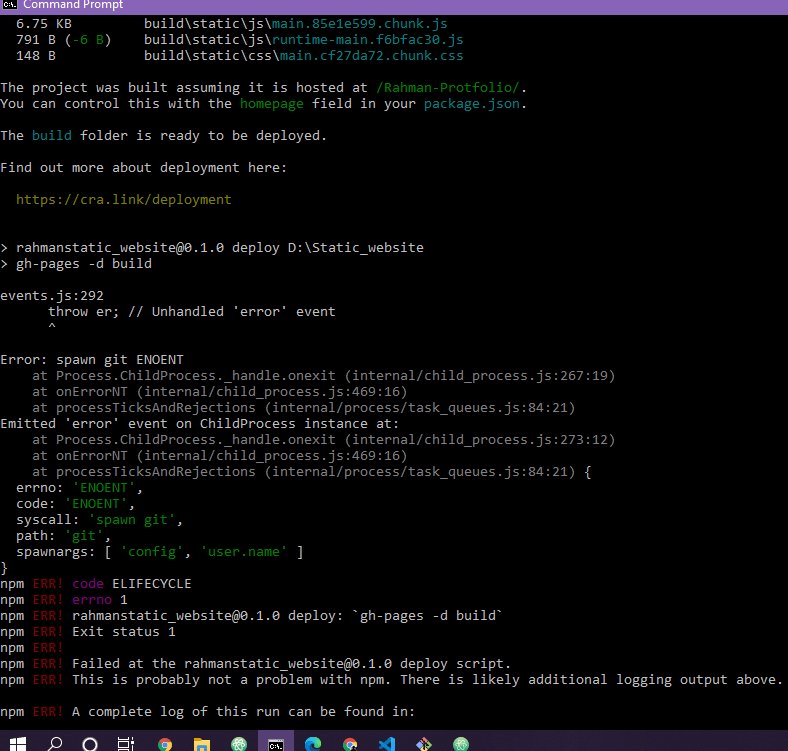Click the '791 B' size value
The width and height of the screenshot is (788, 751).
(x=36, y=40)
